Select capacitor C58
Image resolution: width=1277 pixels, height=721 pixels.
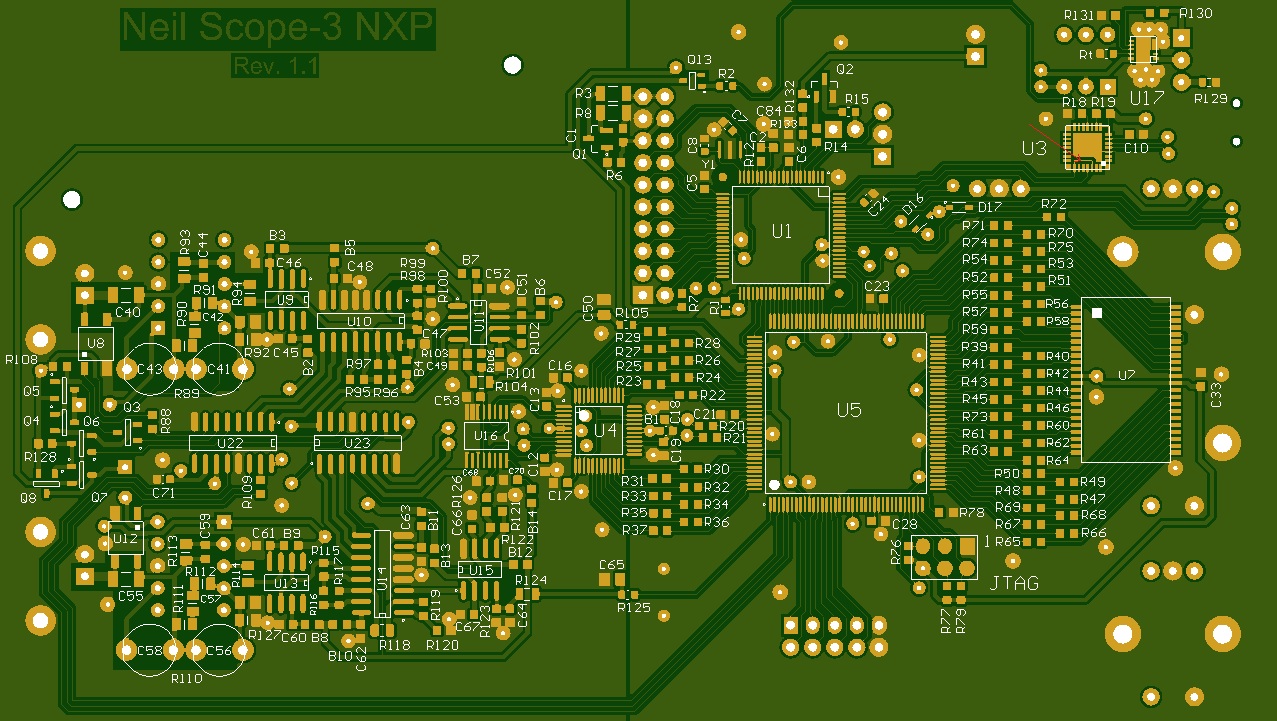pos(150,650)
